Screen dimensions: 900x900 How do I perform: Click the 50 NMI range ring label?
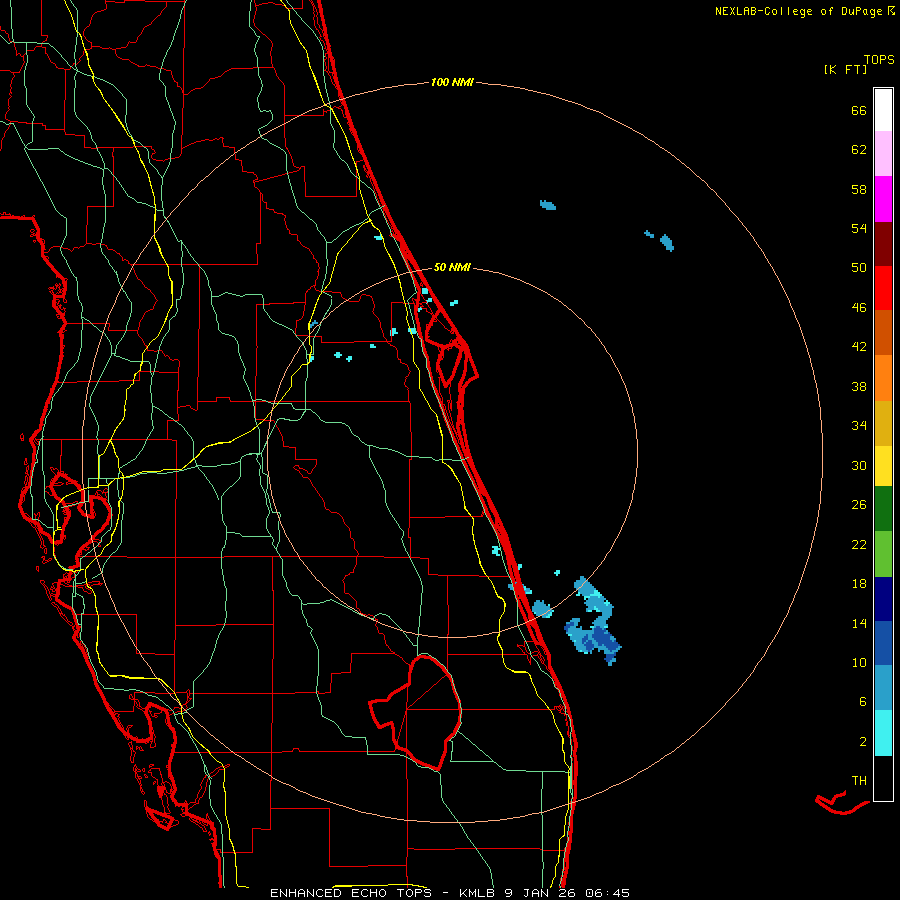click(452, 267)
